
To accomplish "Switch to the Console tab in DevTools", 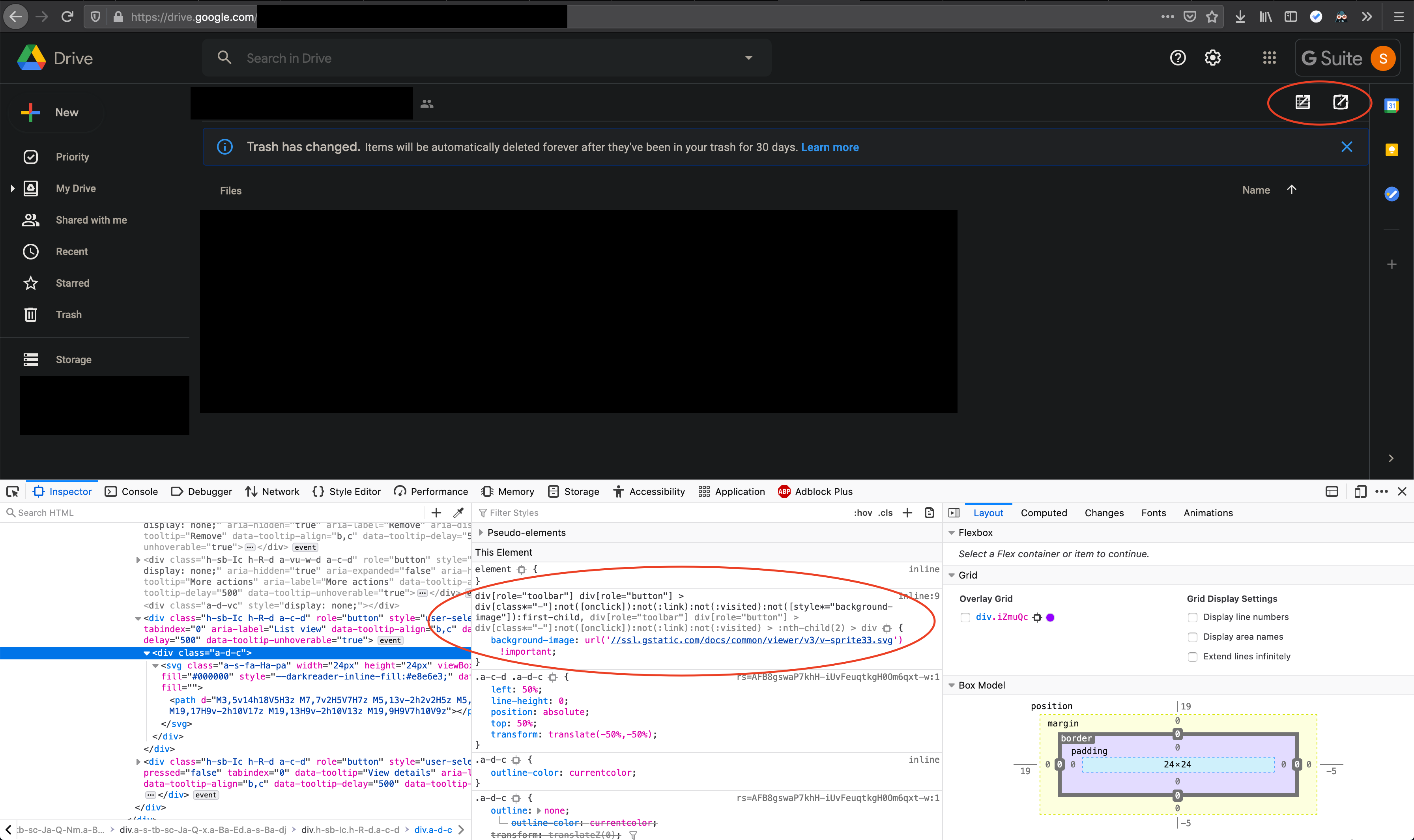I will click(x=139, y=491).
